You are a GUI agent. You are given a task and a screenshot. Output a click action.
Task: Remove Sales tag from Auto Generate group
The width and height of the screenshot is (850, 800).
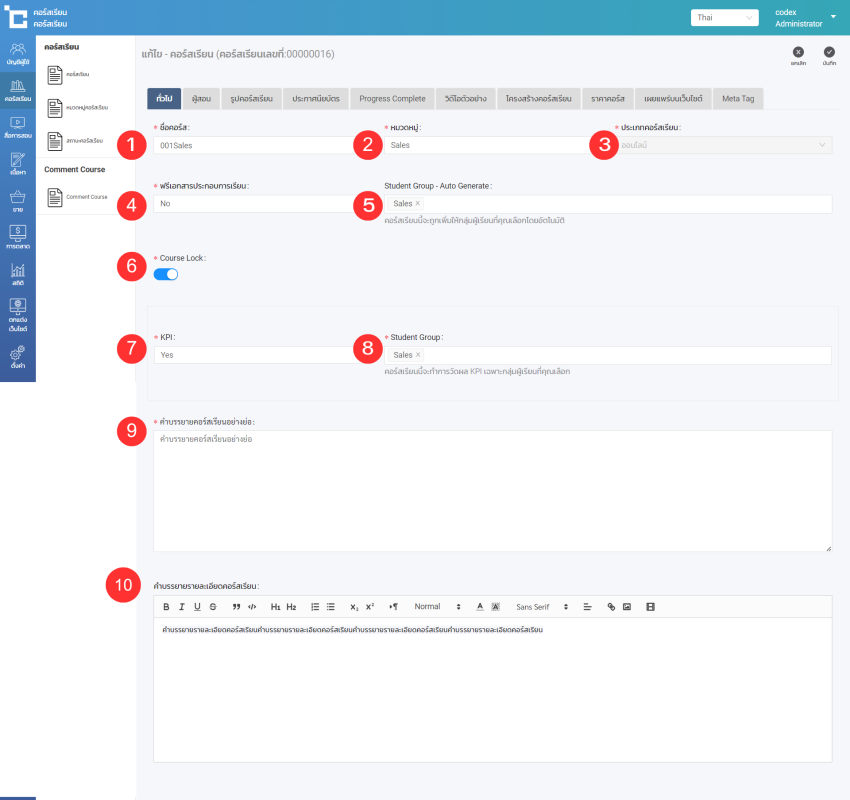point(418,204)
